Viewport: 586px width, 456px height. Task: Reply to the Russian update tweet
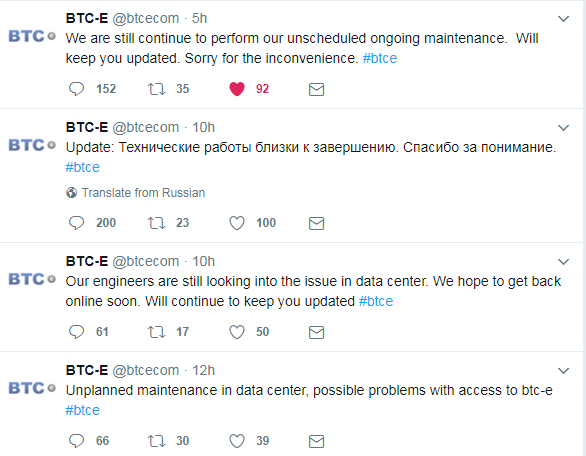tap(77, 223)
